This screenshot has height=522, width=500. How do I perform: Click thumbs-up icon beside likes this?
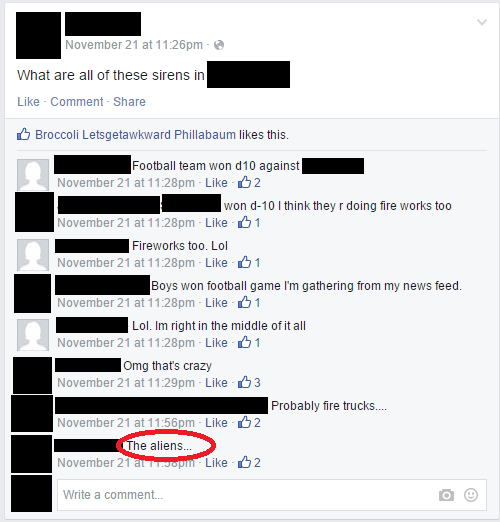click(23, 134)
